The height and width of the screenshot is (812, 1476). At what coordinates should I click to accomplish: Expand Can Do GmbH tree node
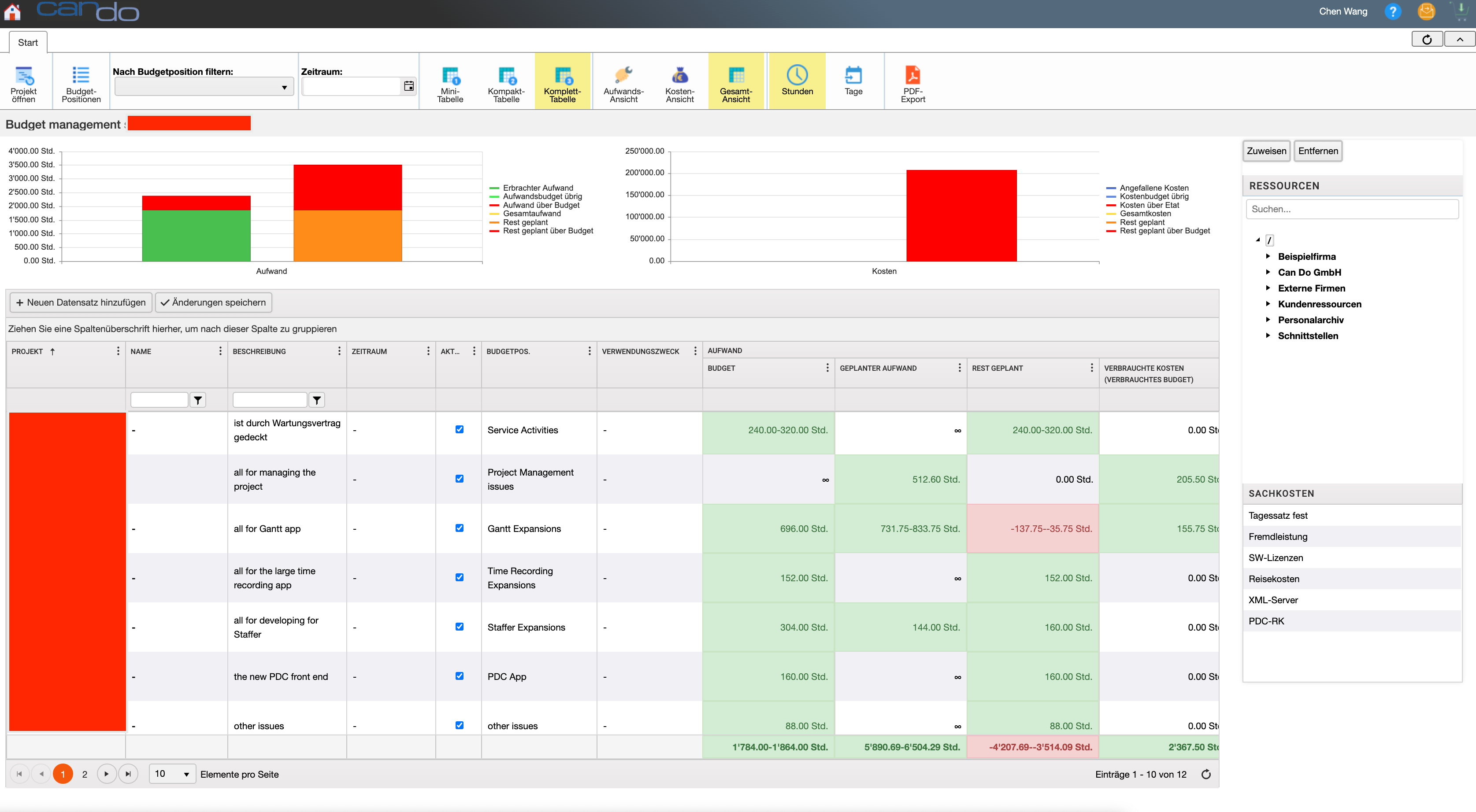tap(1268, 272)
